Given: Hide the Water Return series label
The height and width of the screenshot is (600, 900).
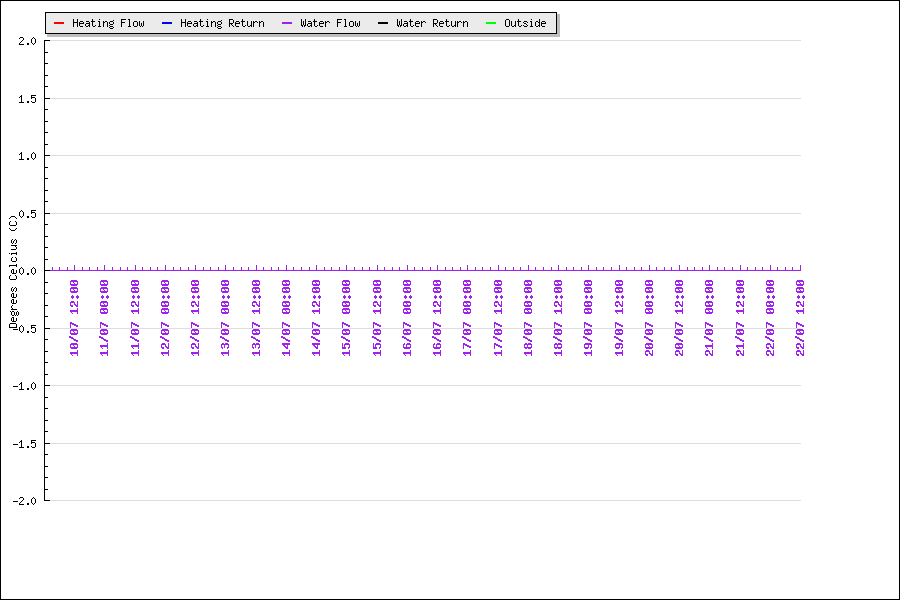Looking at the screenshot, I should click(432, 23).
